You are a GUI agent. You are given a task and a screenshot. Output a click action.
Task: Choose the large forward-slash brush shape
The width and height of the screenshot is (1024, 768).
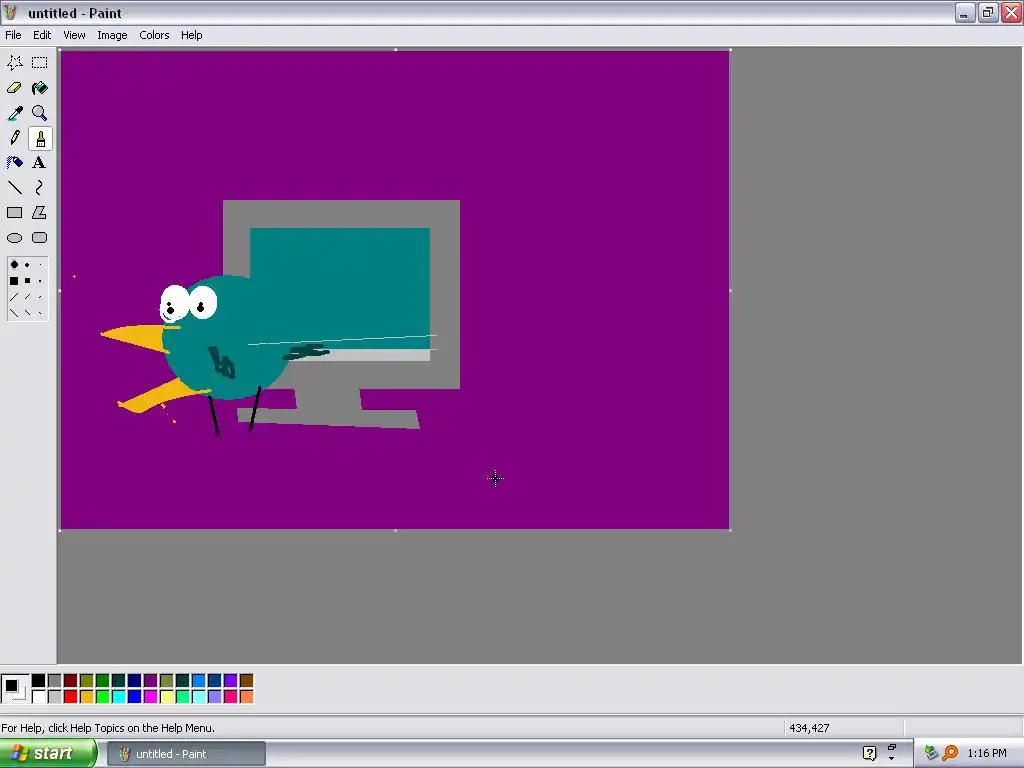pos(14,297)
